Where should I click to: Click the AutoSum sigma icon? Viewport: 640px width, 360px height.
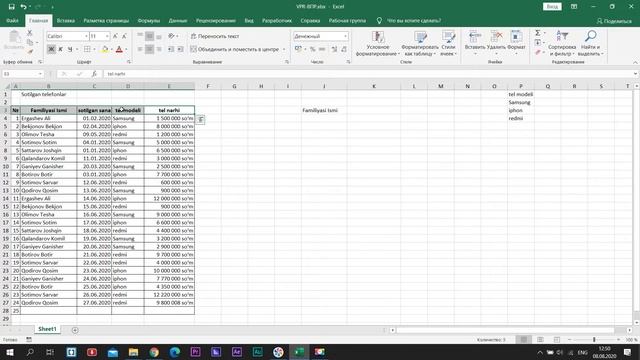(538, 33)
